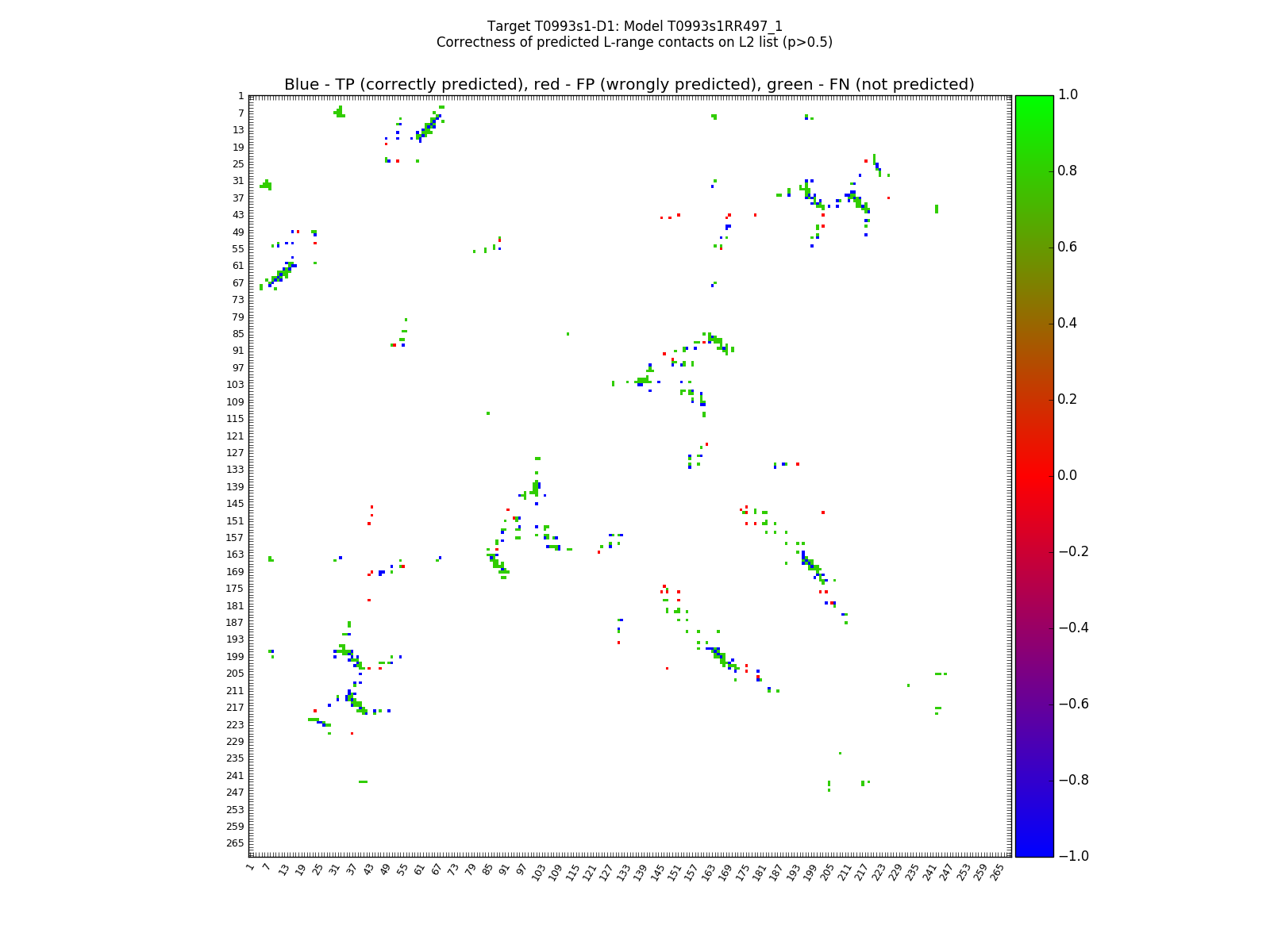Click the y-axis tick label 265
Screen dimensions: 1270x952
tap(237, 843)
